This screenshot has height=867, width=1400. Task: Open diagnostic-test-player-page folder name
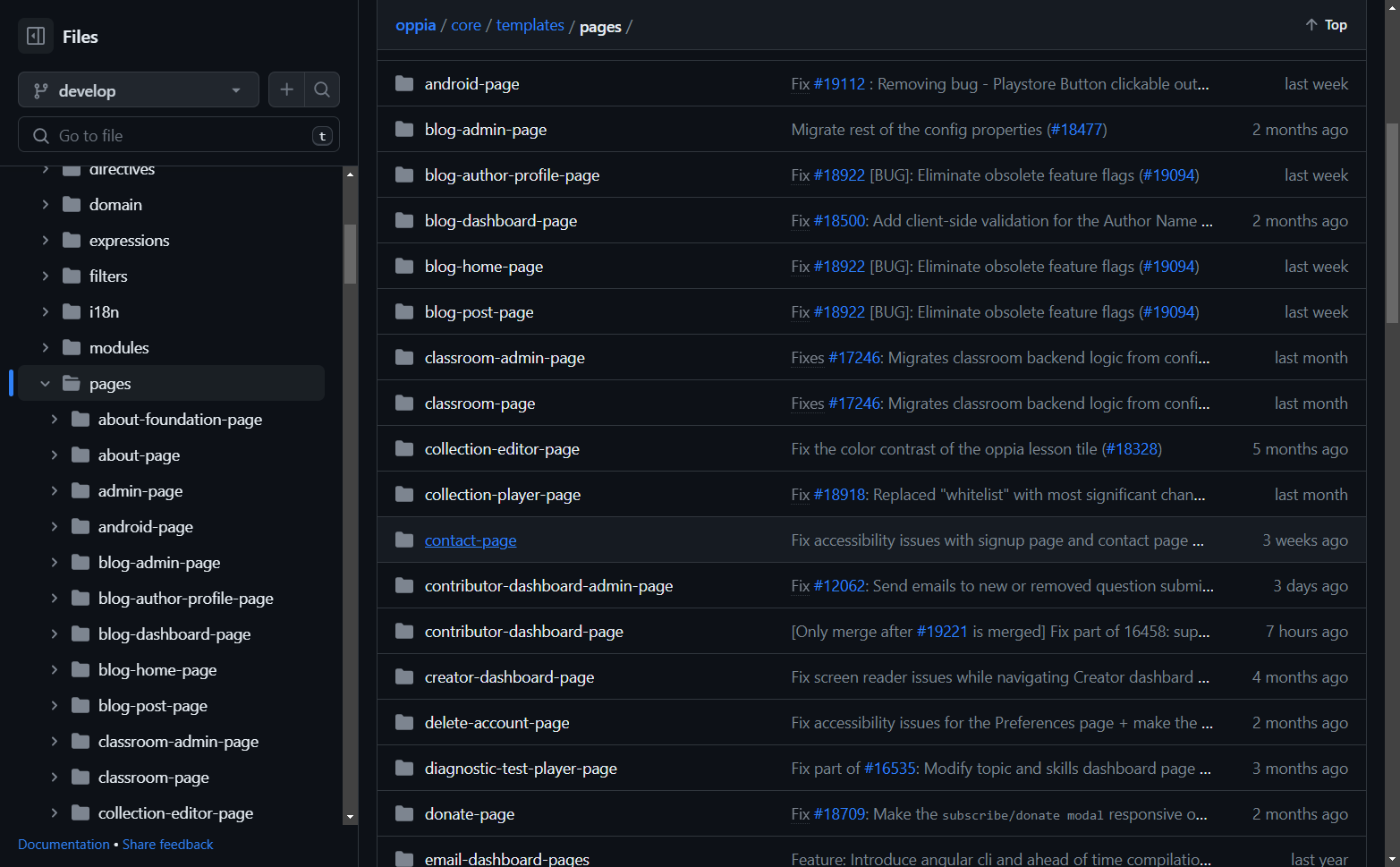(x=521, y=768)
